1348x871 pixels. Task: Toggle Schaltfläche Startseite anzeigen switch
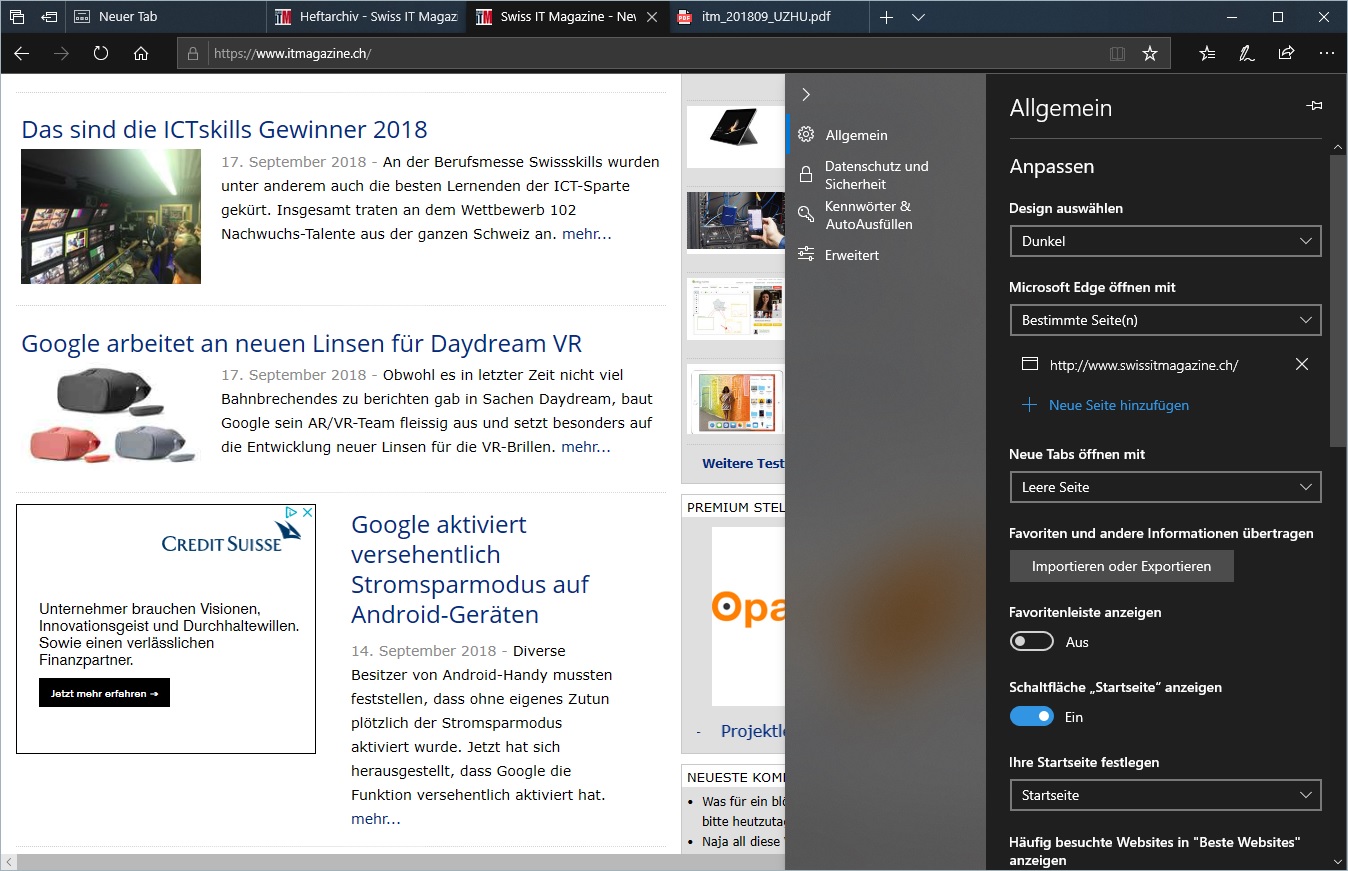click(1031, 716)
